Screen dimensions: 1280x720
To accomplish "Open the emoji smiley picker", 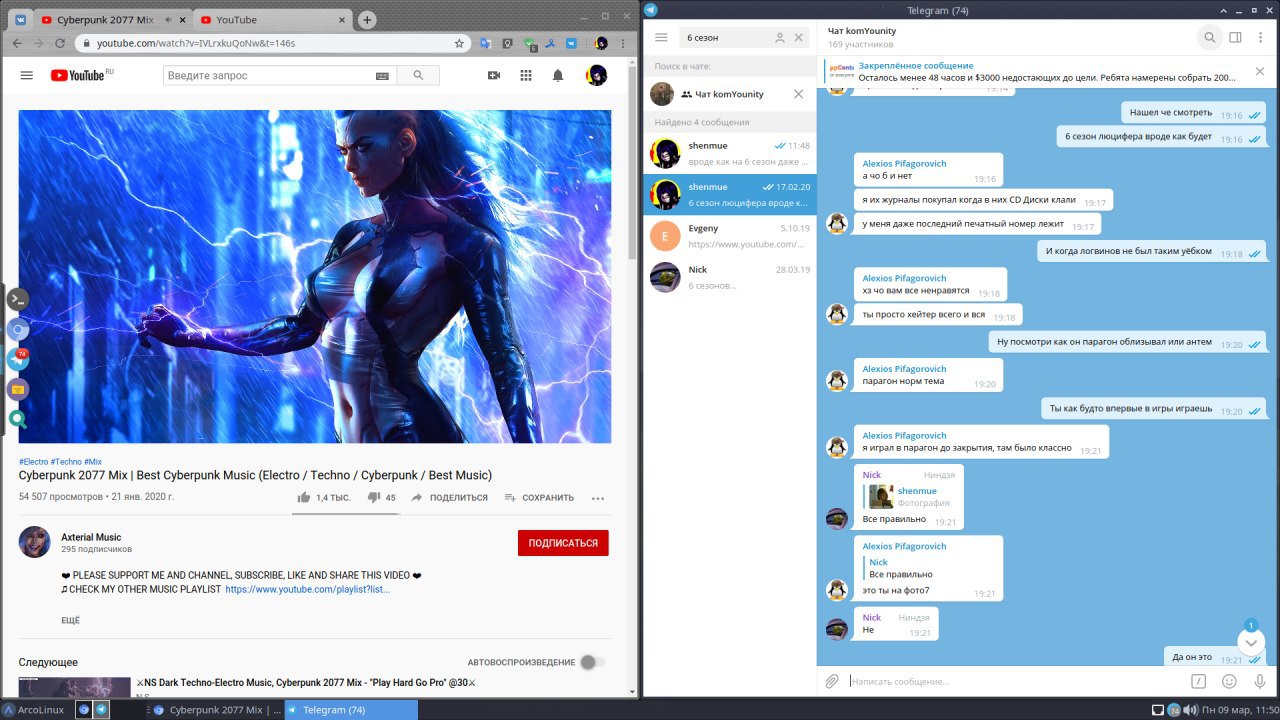I will (x=1229, y=681).
